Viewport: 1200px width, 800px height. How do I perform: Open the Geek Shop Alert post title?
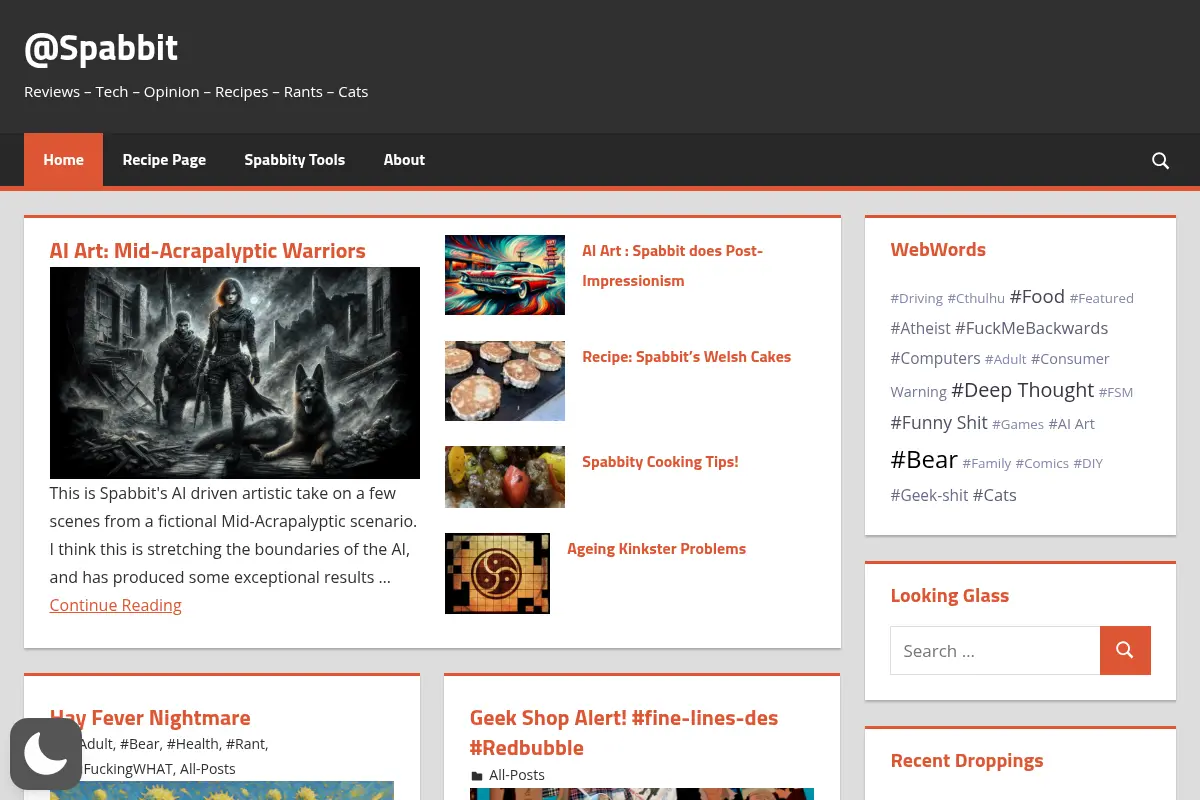624,733
